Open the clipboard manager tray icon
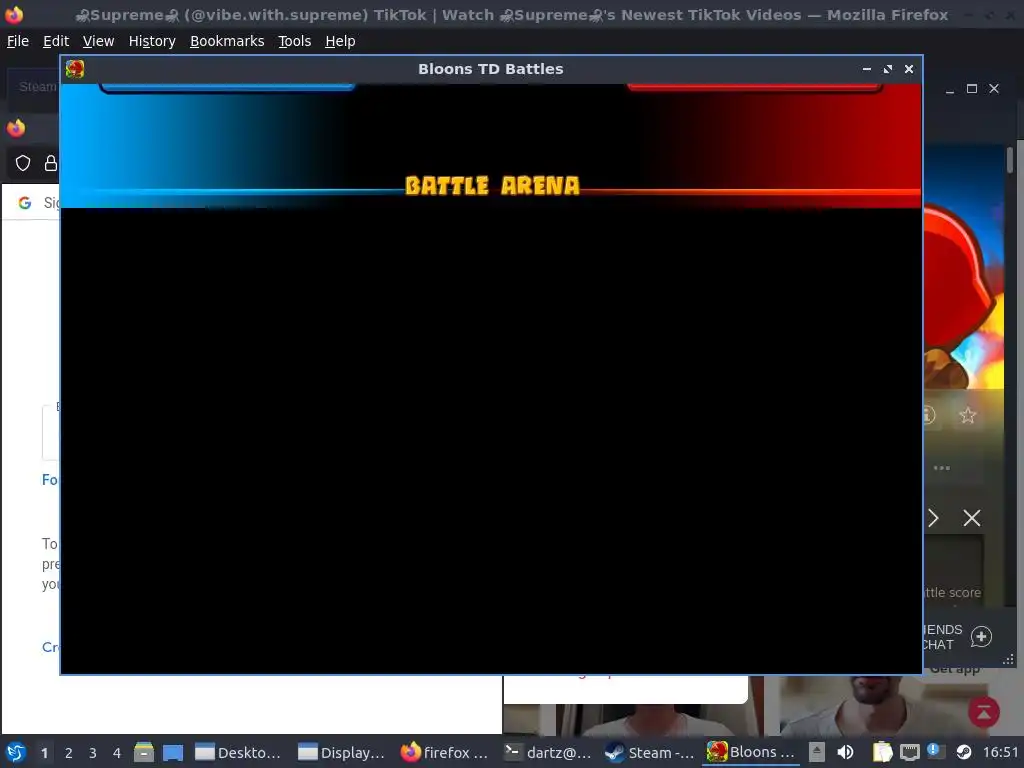The width and height of the screenshot is (1024, 768). (x=882, y=752)
